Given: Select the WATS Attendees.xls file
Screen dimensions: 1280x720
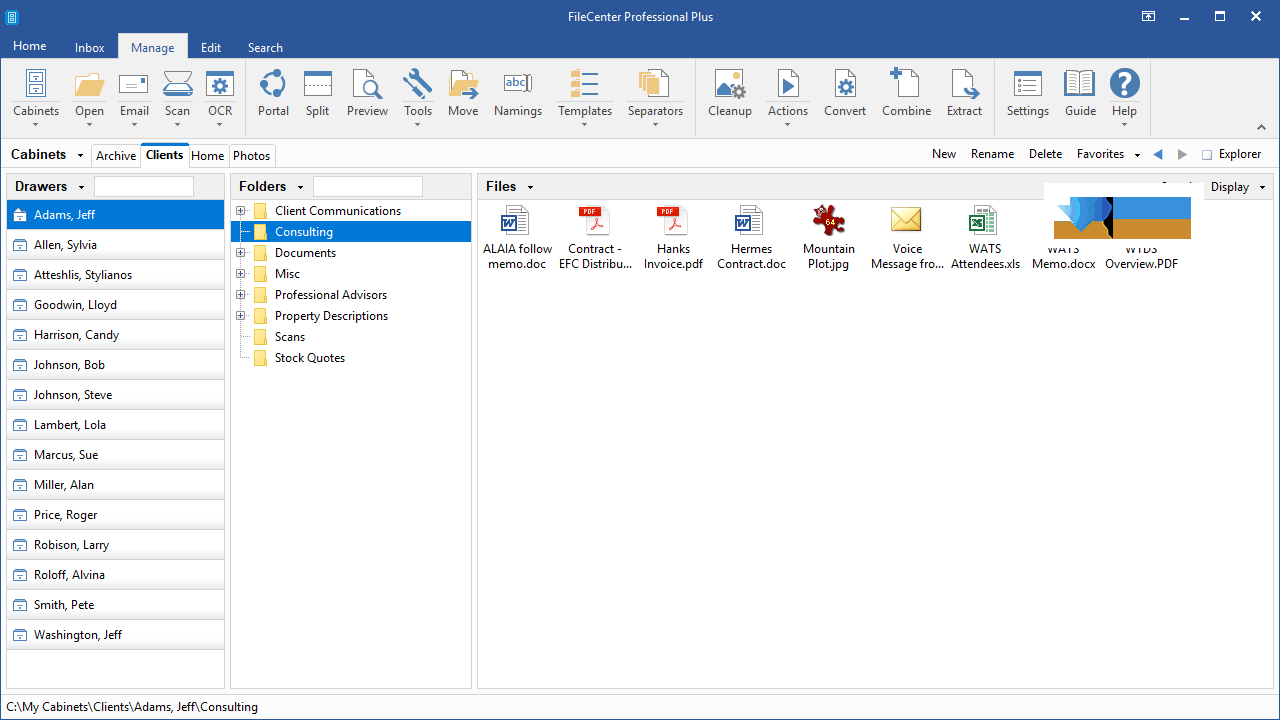Looking at the screenshot, I should coord(985,238).
